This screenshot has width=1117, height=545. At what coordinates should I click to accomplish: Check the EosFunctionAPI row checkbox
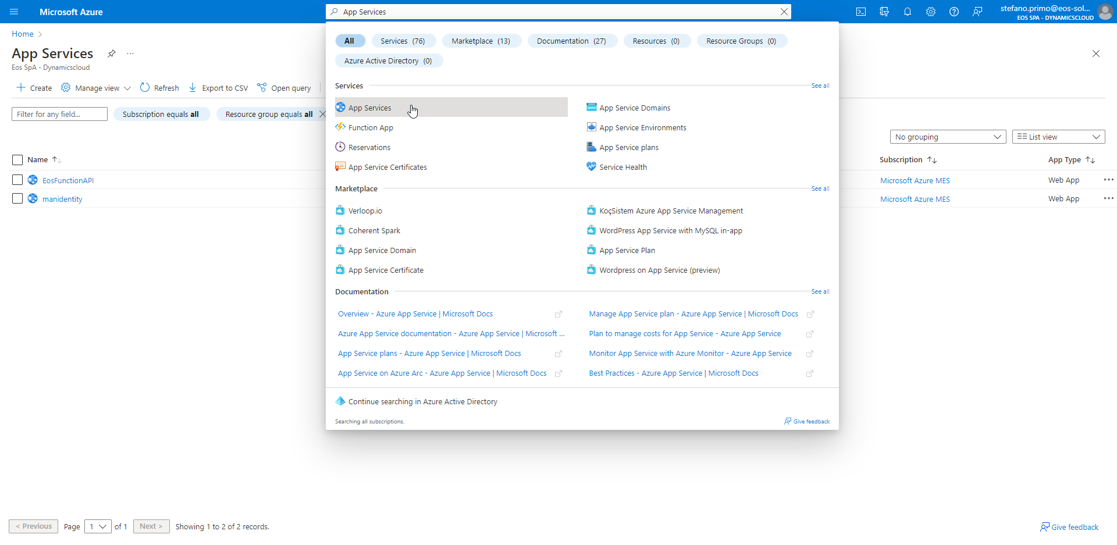[x=17, y=180]
